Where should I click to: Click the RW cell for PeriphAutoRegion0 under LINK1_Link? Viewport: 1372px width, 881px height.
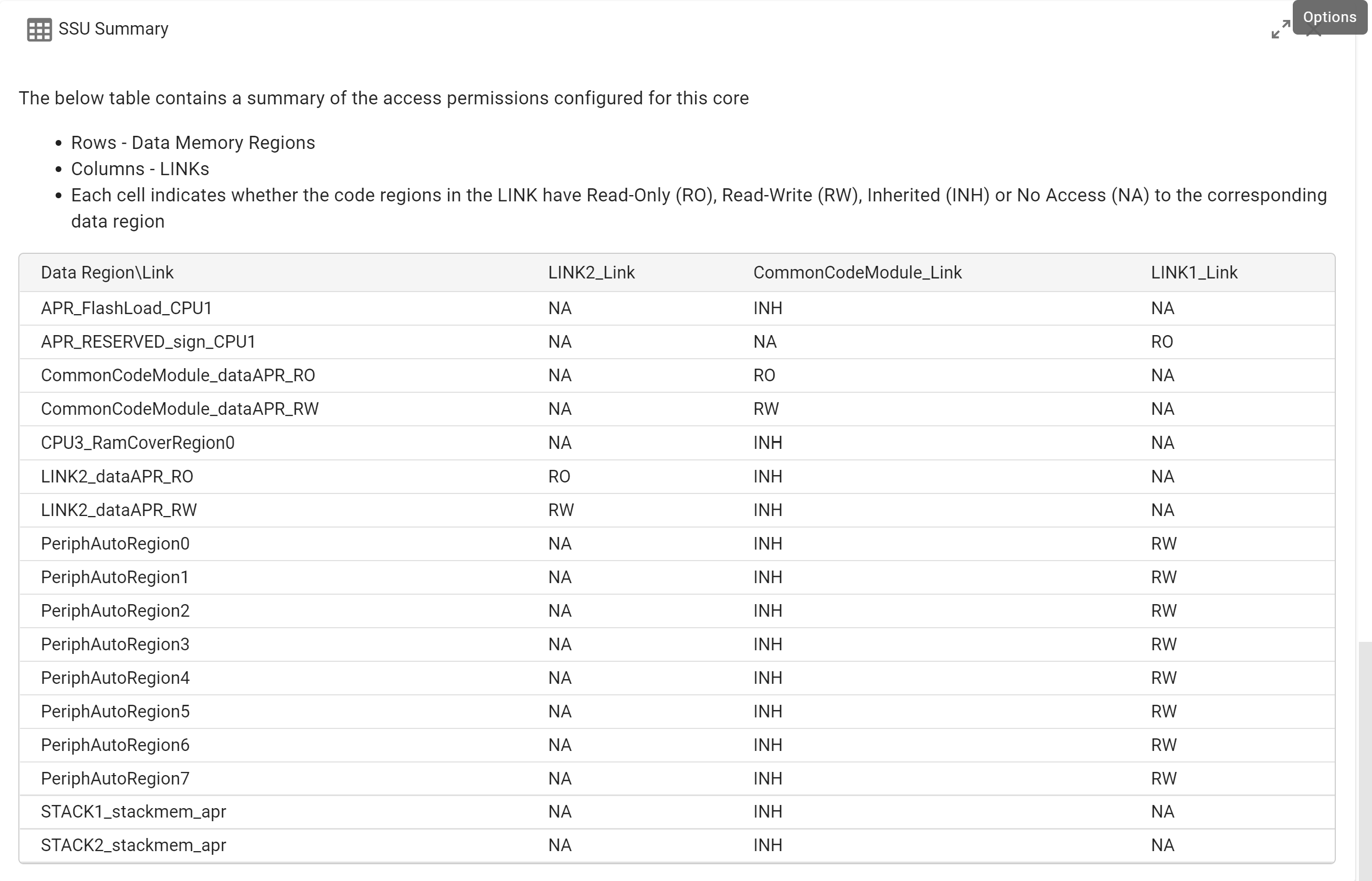(1164, 543)
